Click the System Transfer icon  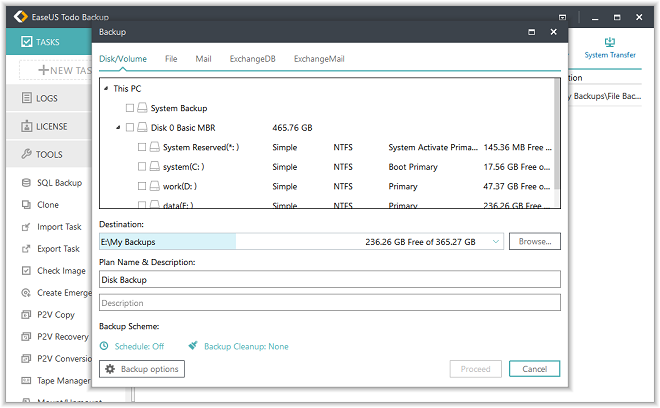(609, 43)
